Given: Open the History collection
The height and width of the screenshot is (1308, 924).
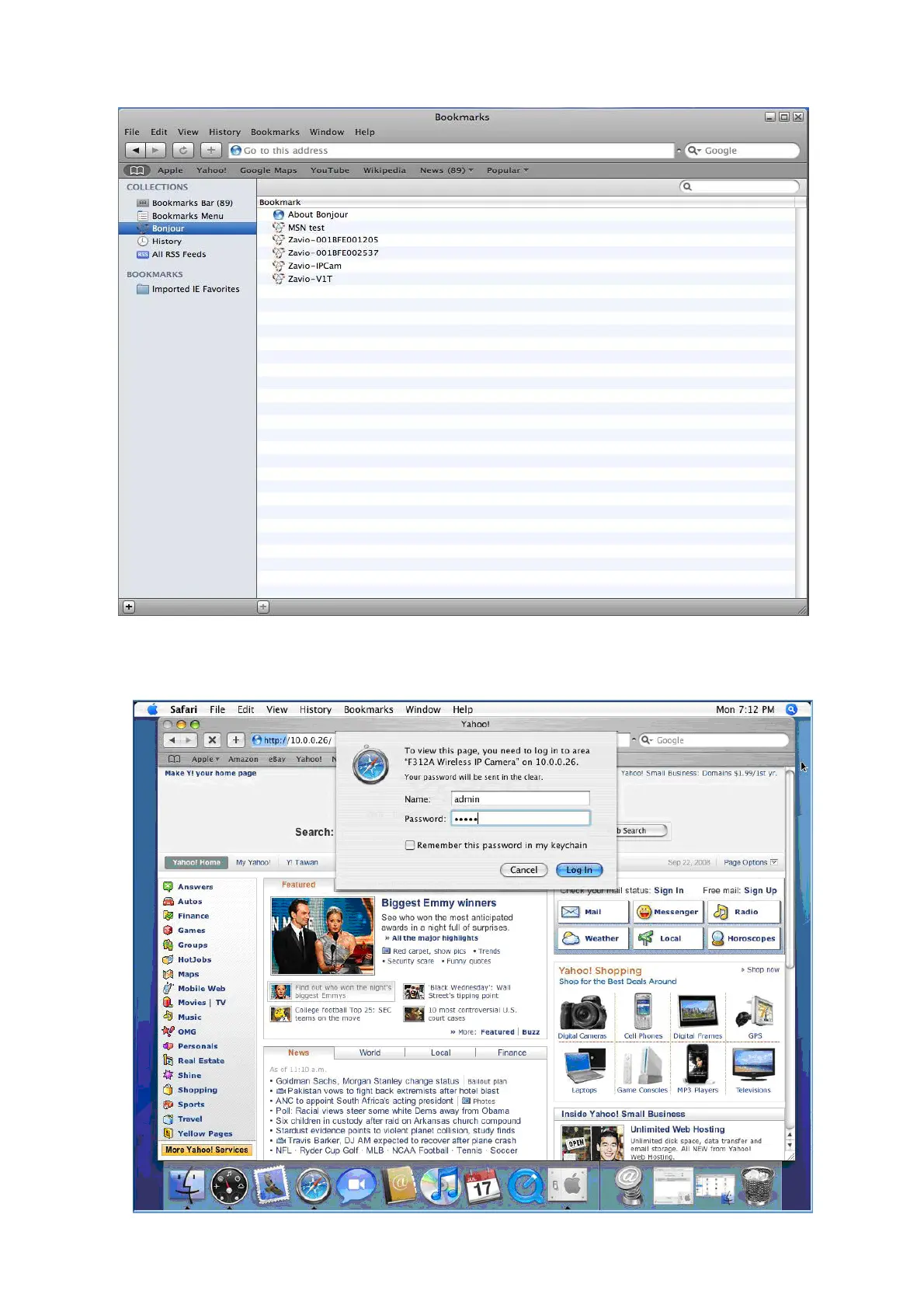Looking at the screenshot, I should 166,242.
